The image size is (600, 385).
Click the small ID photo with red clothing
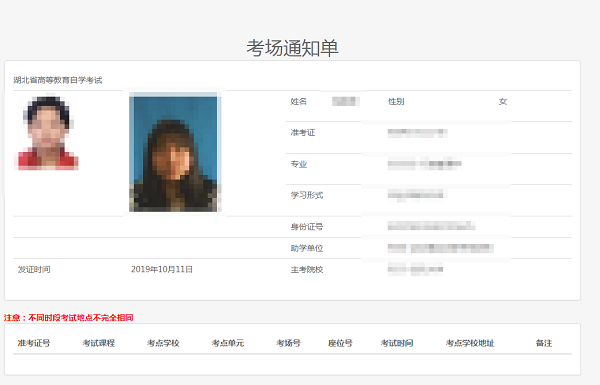(x=46, y=132)
